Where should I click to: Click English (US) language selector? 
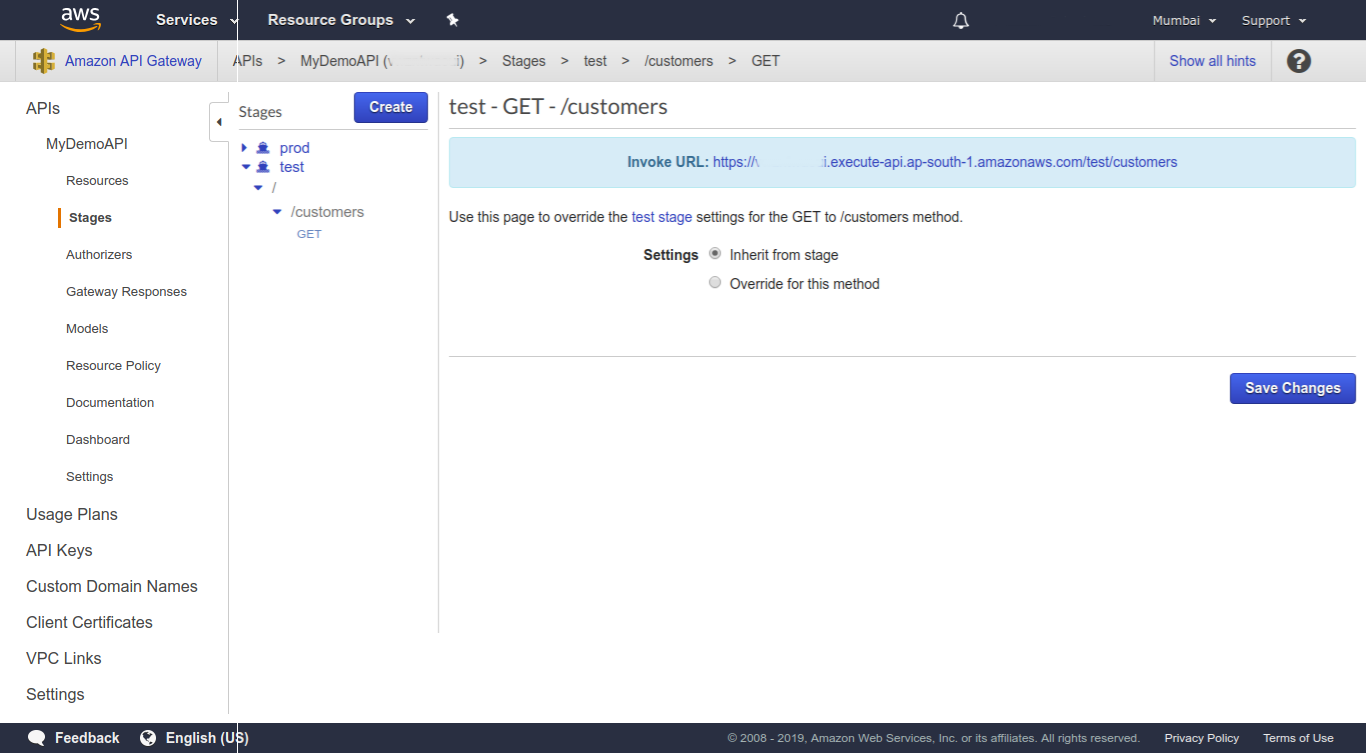[x=207, y=738]
